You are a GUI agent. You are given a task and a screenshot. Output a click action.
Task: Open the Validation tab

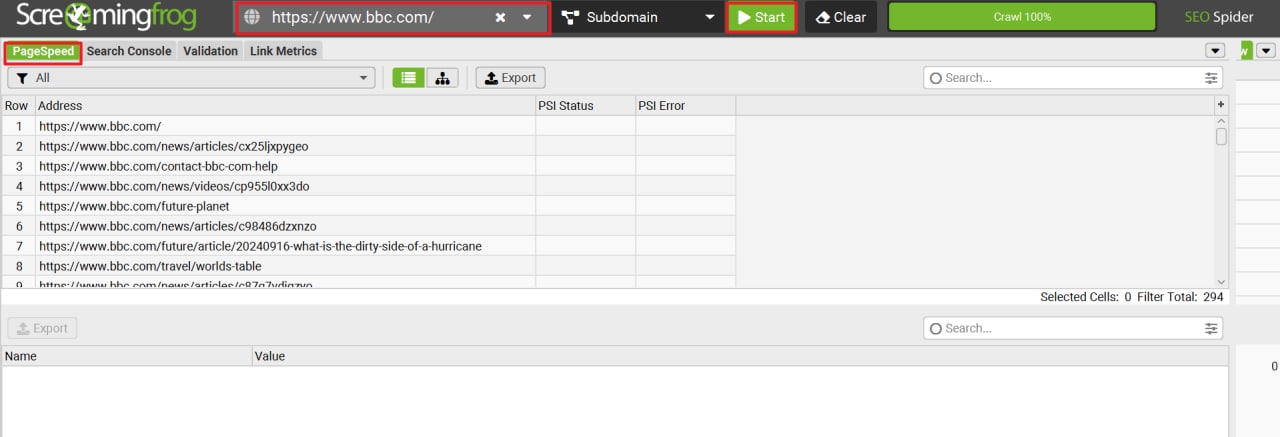tap(211, 51)
